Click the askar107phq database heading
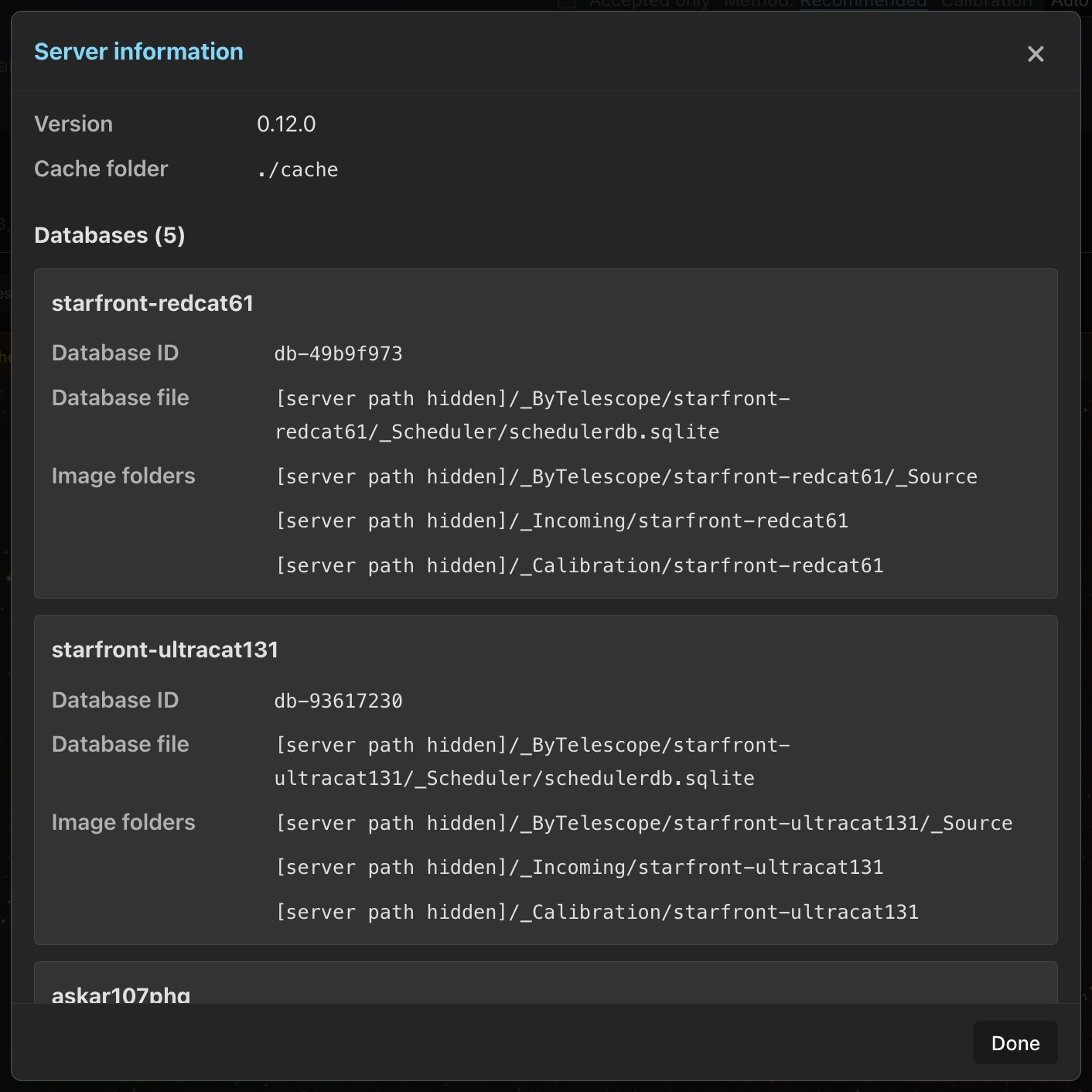 121,995
